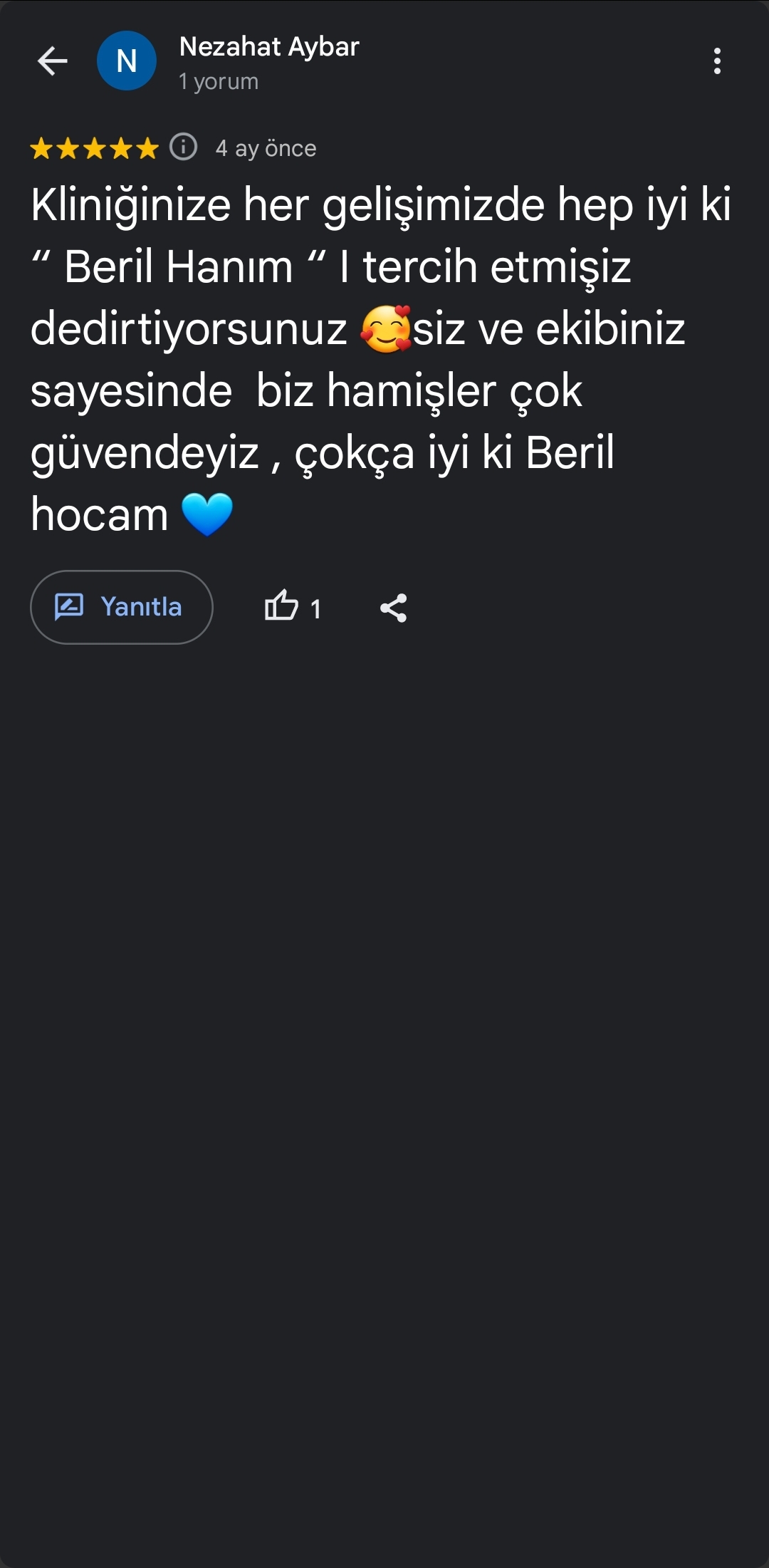Open the blue N profile avatar
Screen dimensions: 769x1568
coord(127,61)
